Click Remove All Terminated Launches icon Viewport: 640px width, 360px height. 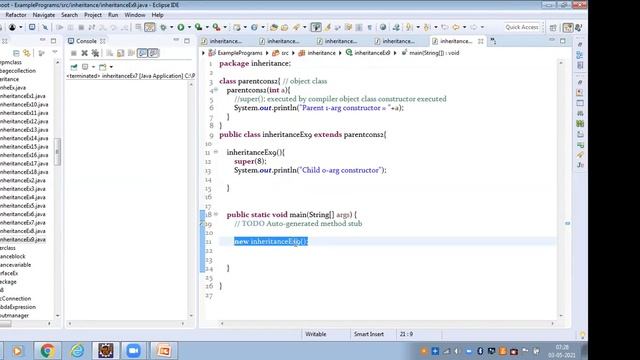coord(95,53)
